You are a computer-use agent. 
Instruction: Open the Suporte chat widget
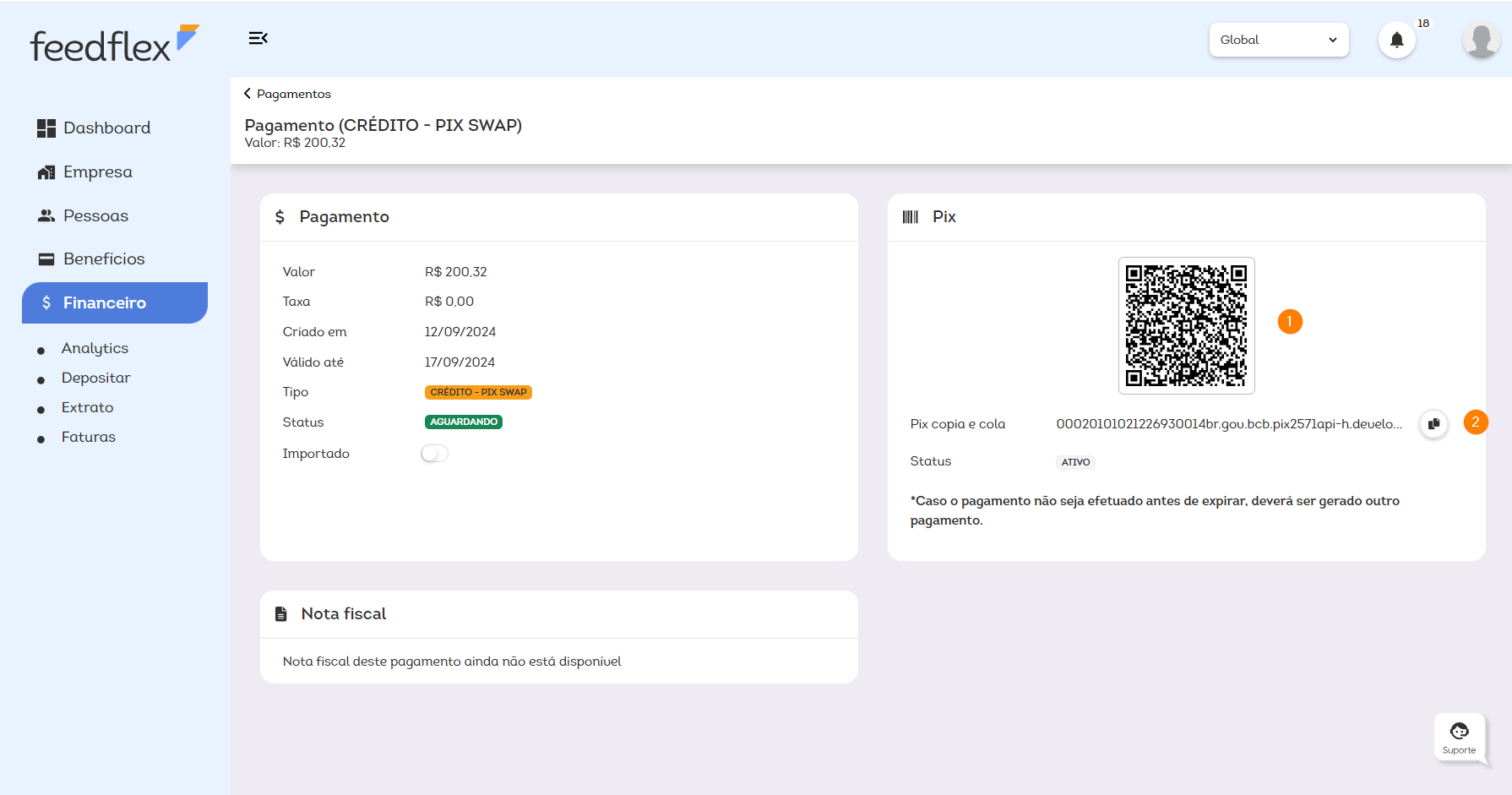(x=1459, y=737)
